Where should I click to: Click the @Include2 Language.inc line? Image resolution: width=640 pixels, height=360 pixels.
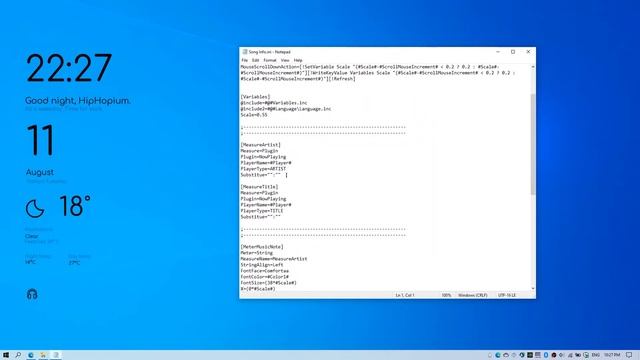click(x=286, y=109)
